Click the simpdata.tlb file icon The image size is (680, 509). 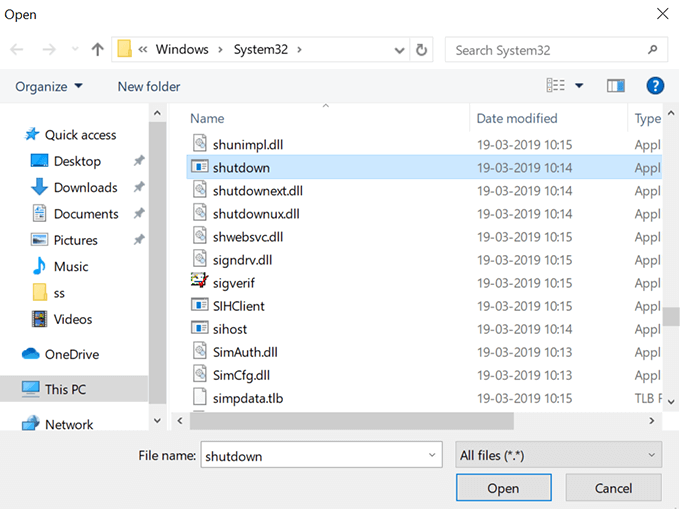[x=199, y=396]
